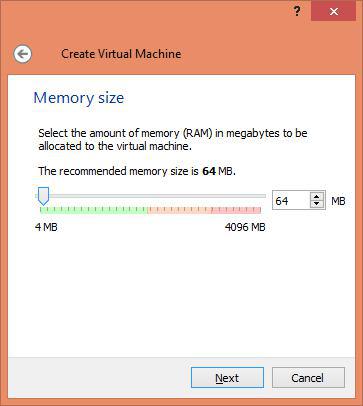Click the bold 64 recommended value

tap(209, 171)
